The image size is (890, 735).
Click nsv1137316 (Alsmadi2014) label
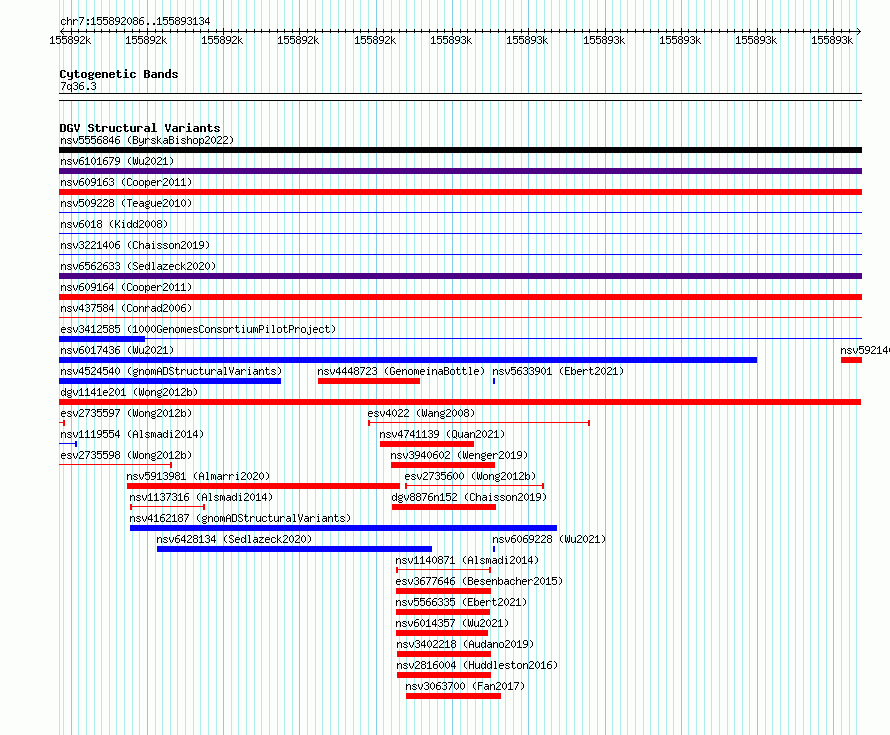coord(201,497)
